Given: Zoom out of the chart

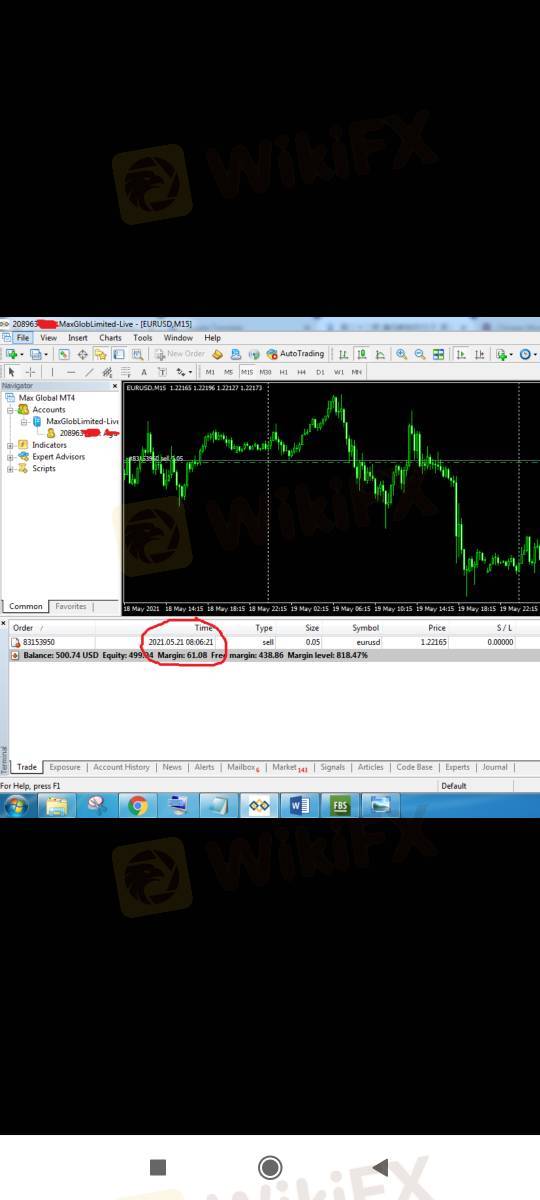Looking at the screenshot, I should 420,354.
